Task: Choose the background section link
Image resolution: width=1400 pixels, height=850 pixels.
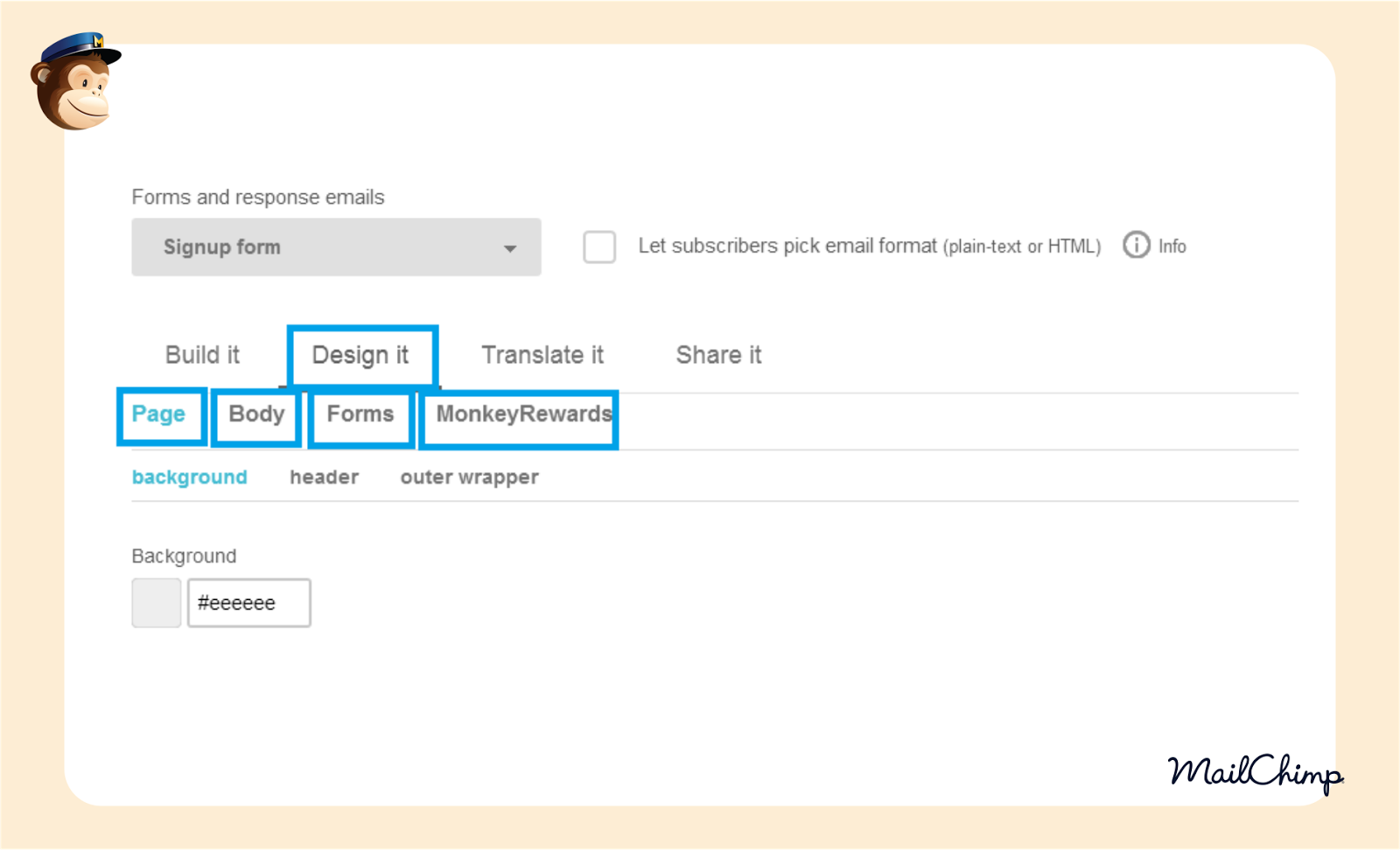Action: [x=190, y=477]
